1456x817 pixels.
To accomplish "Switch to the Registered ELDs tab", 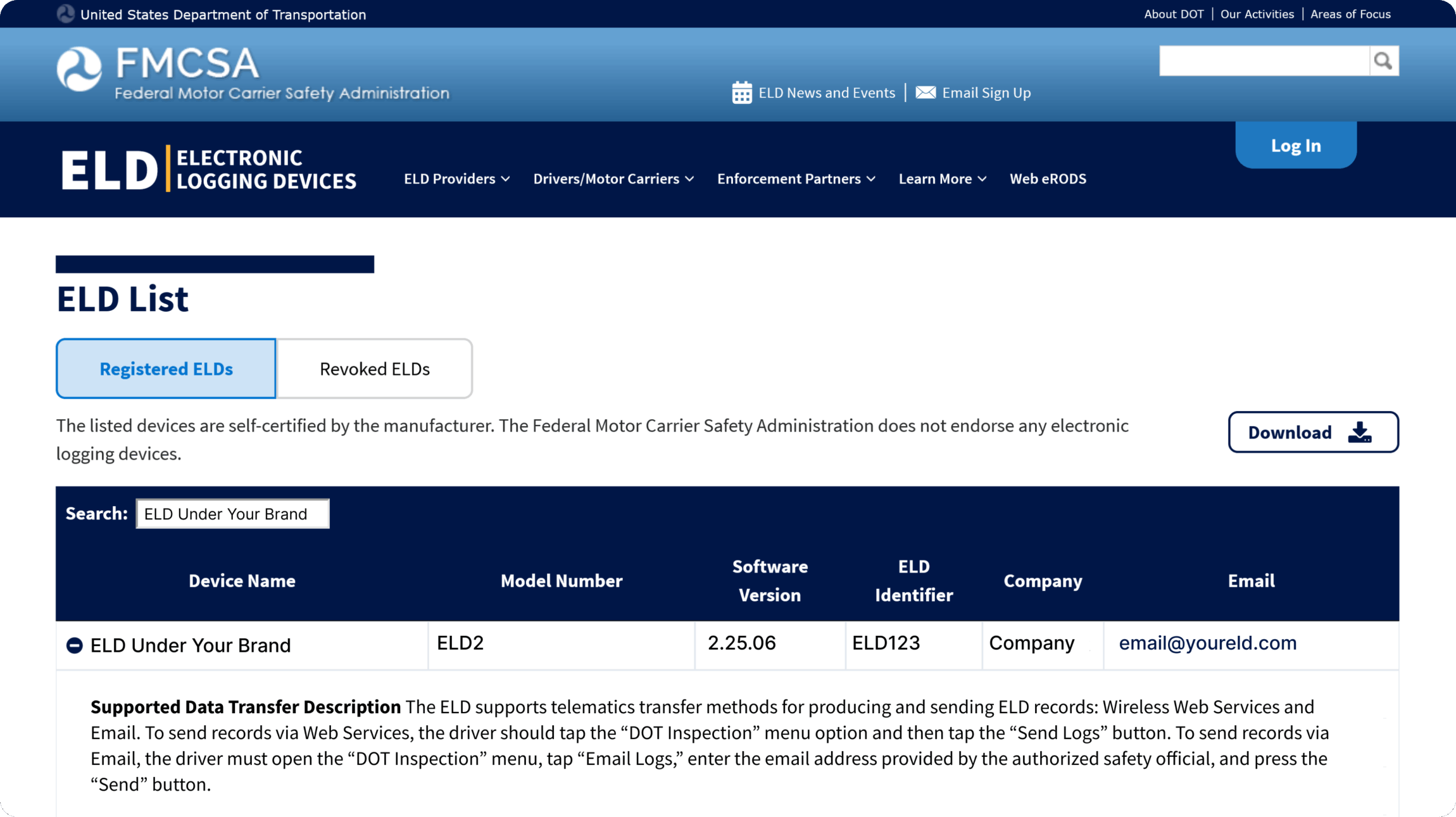I will point(166,369).
